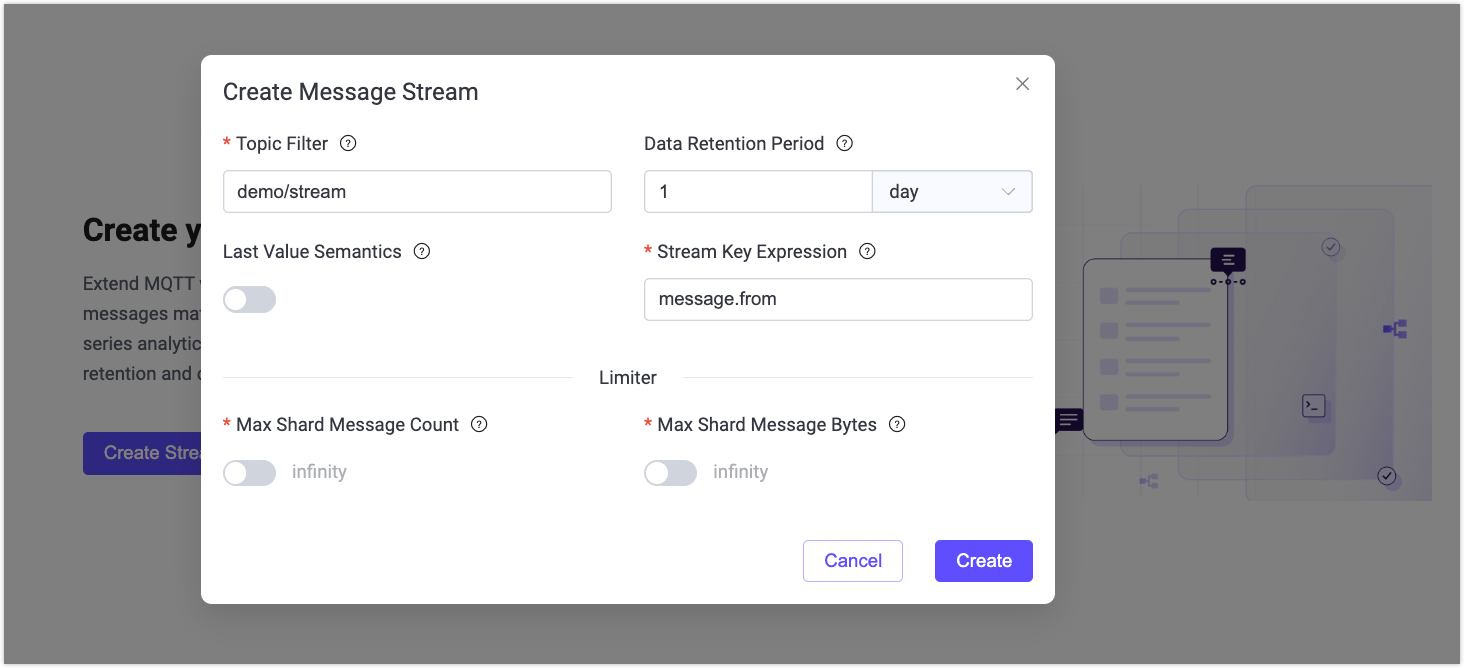
Task: Click inside the Stream Key Expression field
Action: coord(838,299)
